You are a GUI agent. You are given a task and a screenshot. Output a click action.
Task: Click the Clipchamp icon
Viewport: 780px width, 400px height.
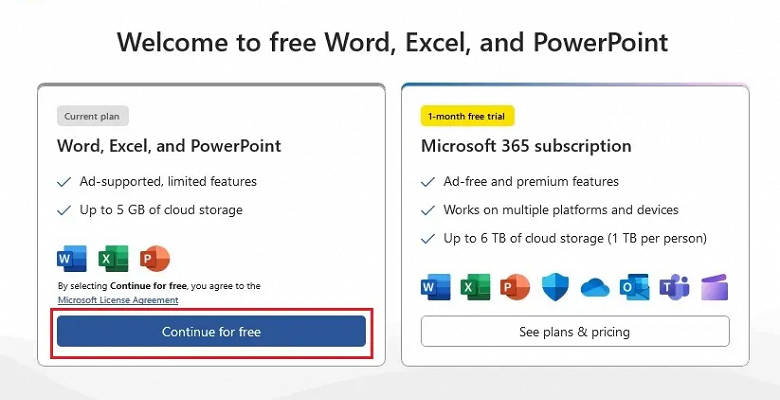coord(714,287)
